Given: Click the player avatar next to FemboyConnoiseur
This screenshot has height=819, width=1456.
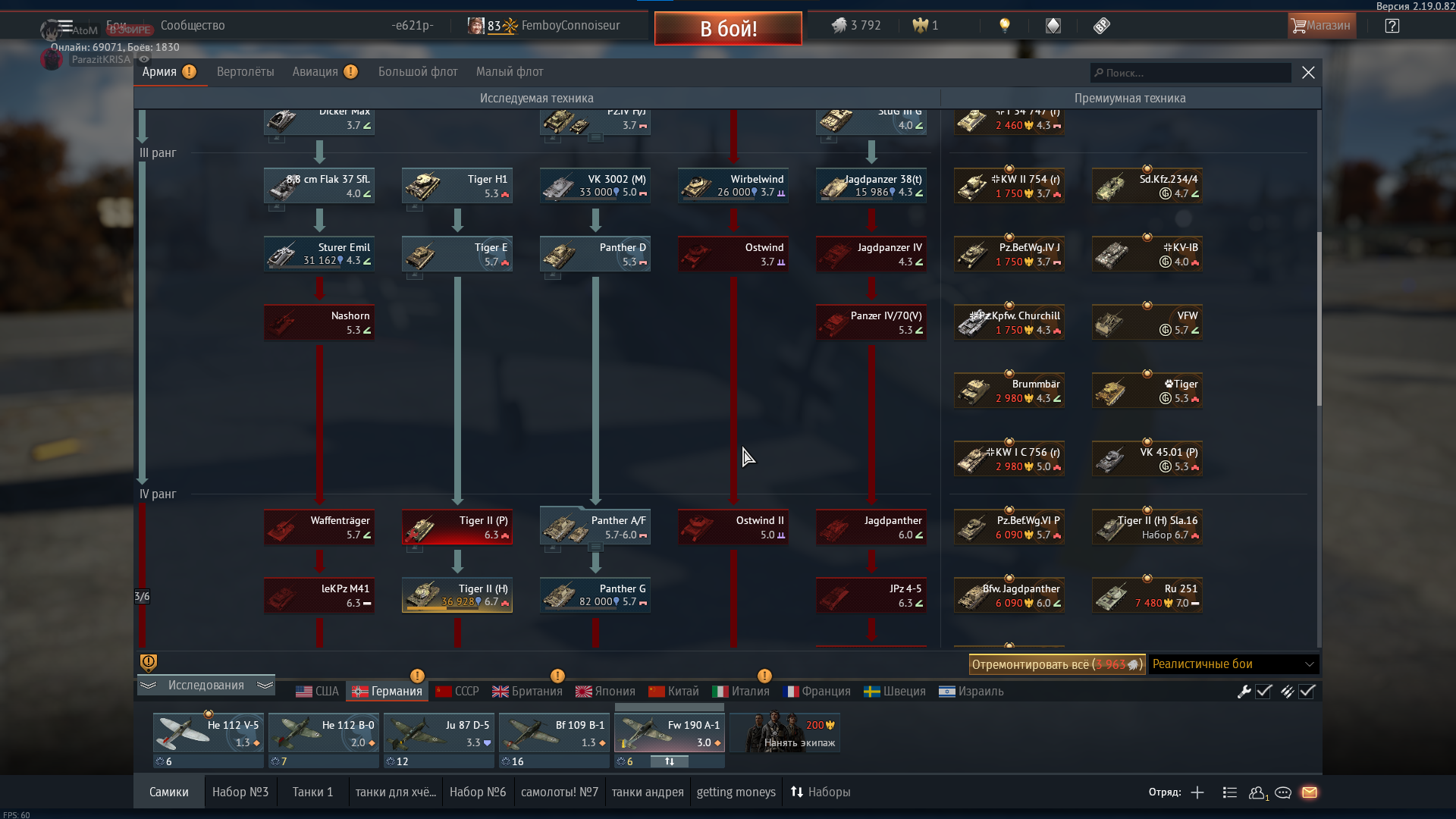Looking at the screenshot, I should [x=475, y=26].
